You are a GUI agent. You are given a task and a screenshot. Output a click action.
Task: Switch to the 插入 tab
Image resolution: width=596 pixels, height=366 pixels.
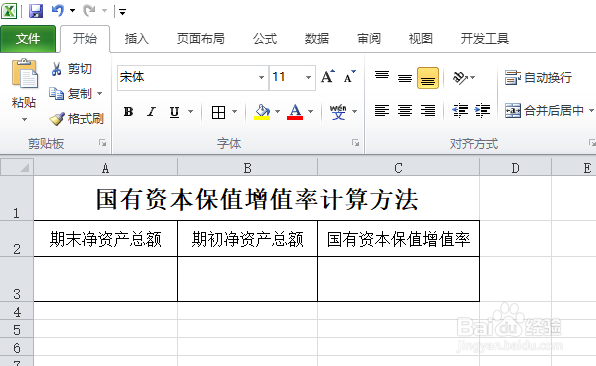136,39
